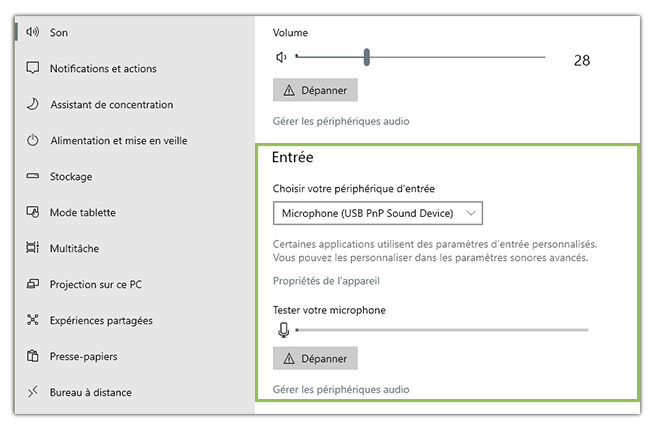Click the Son speaker icon in sidebar
658x428 pixels.
click(x=32, y=32)
